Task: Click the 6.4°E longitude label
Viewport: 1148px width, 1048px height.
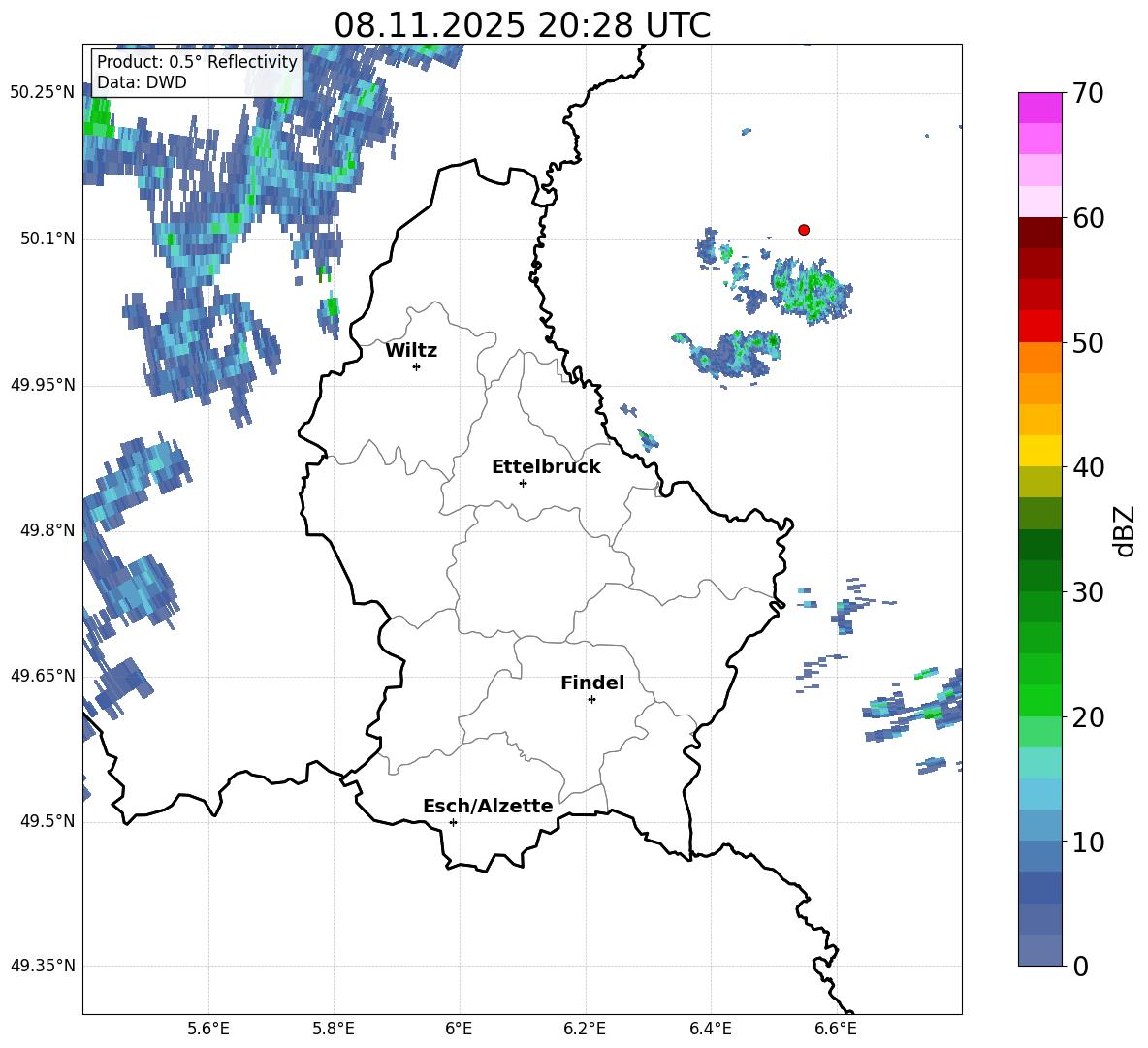Action: tap(710, 1029)
